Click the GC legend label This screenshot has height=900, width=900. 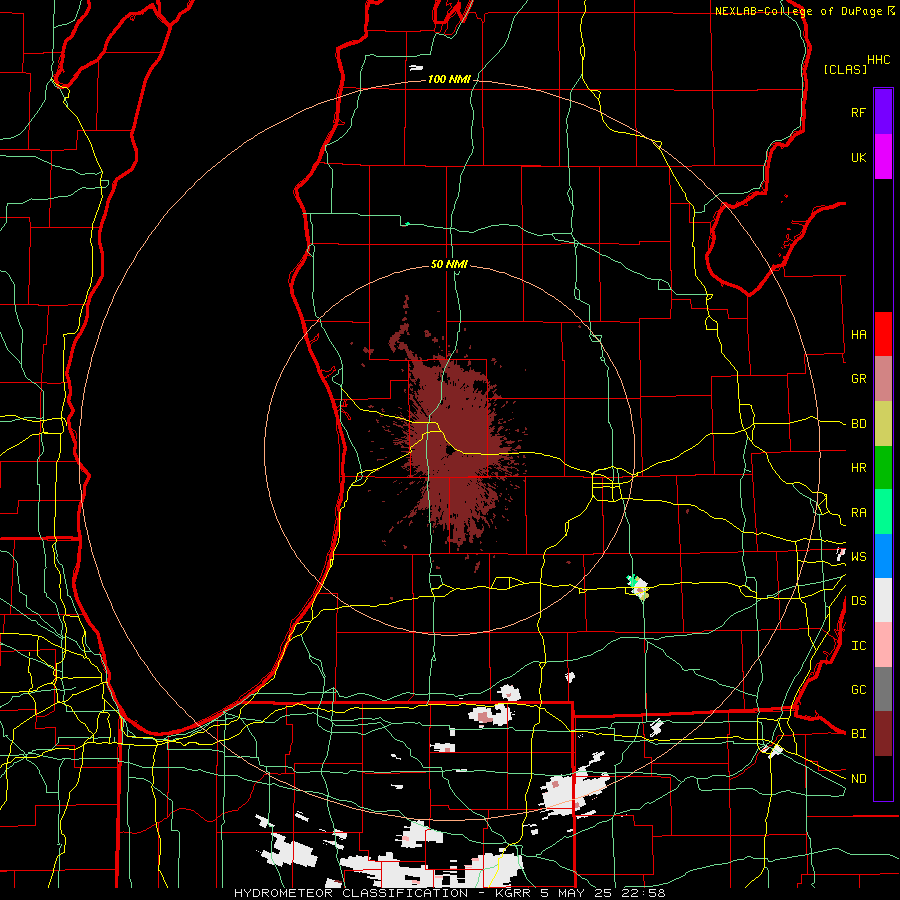coord(859,689)
